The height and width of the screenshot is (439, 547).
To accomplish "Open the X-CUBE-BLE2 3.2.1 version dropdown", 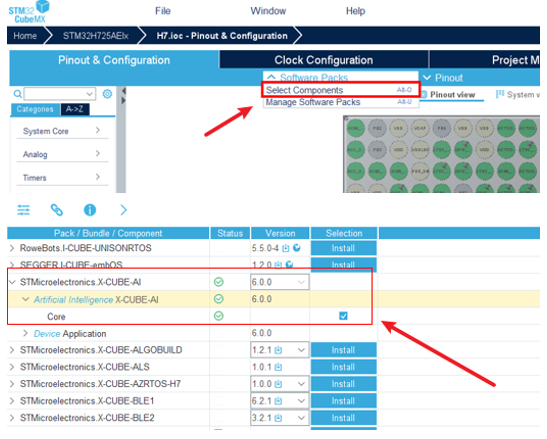I will (301, 418).
